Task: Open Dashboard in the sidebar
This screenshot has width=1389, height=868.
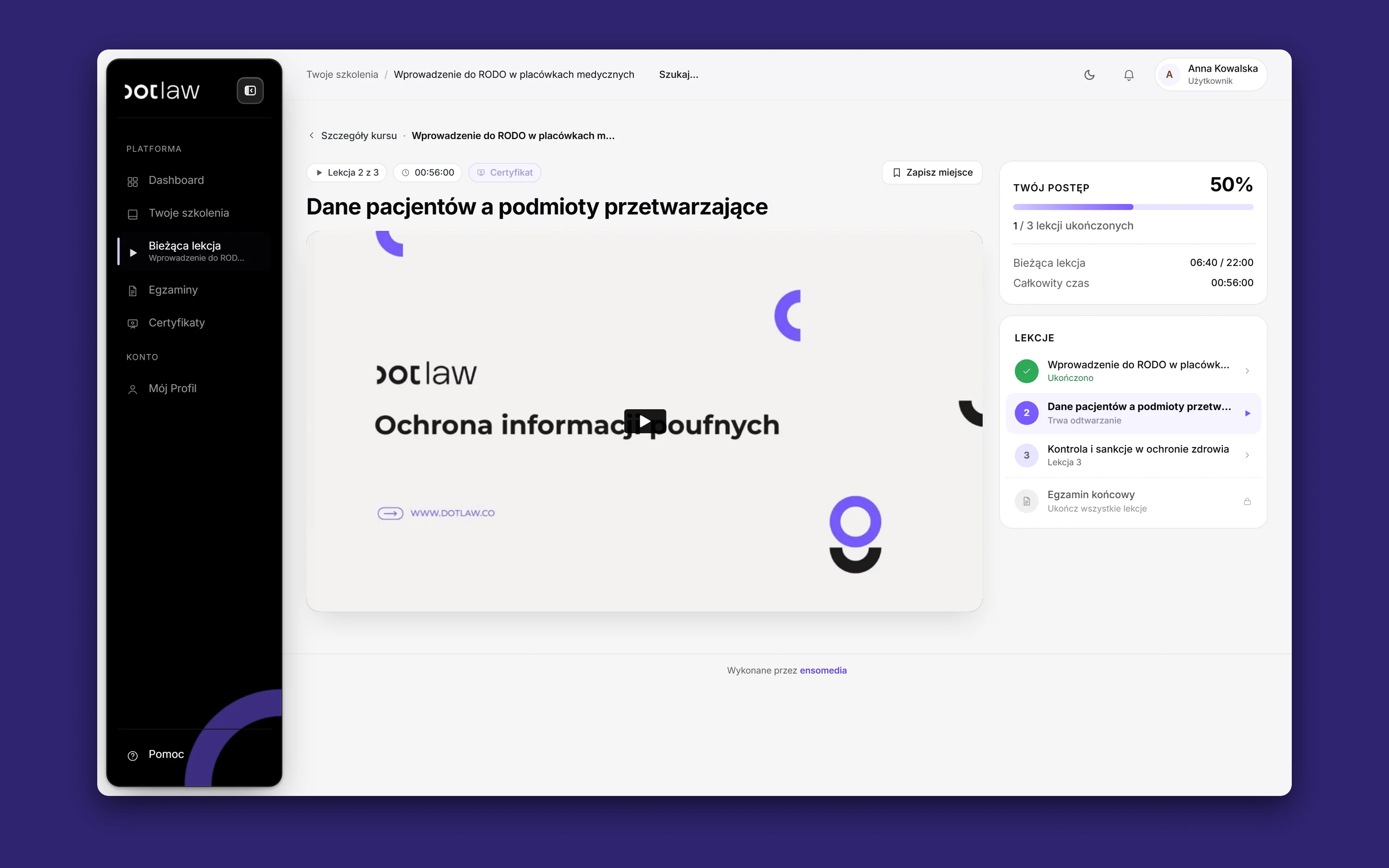Action: 194,180
